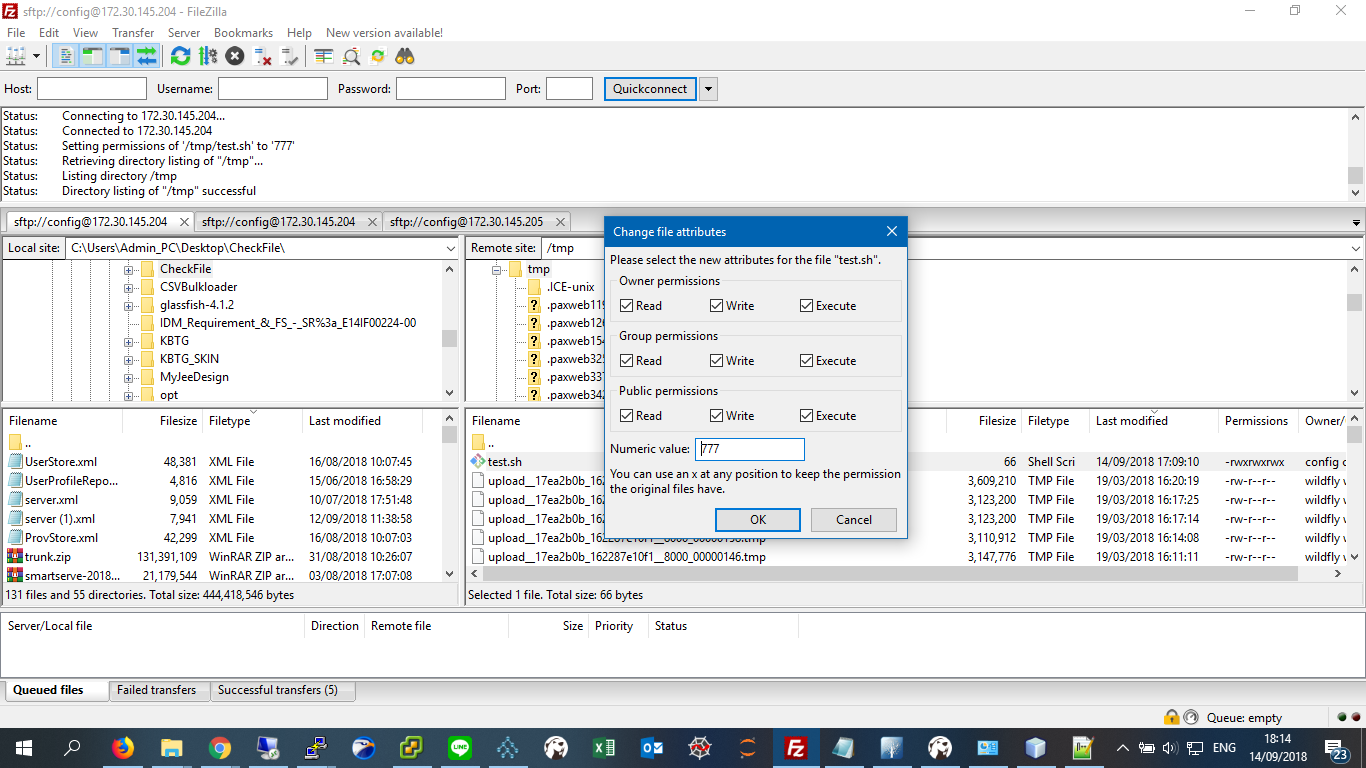Open the Server menu

184,33
